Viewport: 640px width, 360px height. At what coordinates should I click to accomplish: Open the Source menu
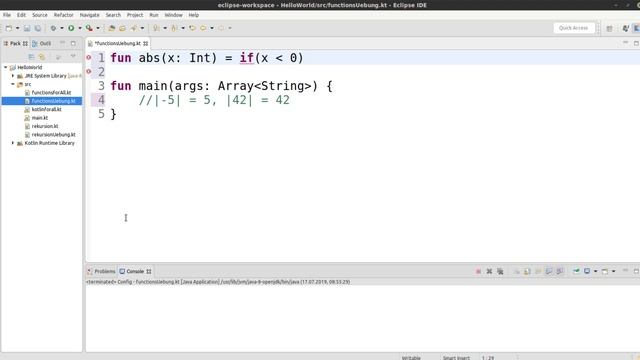click(40, 15)
